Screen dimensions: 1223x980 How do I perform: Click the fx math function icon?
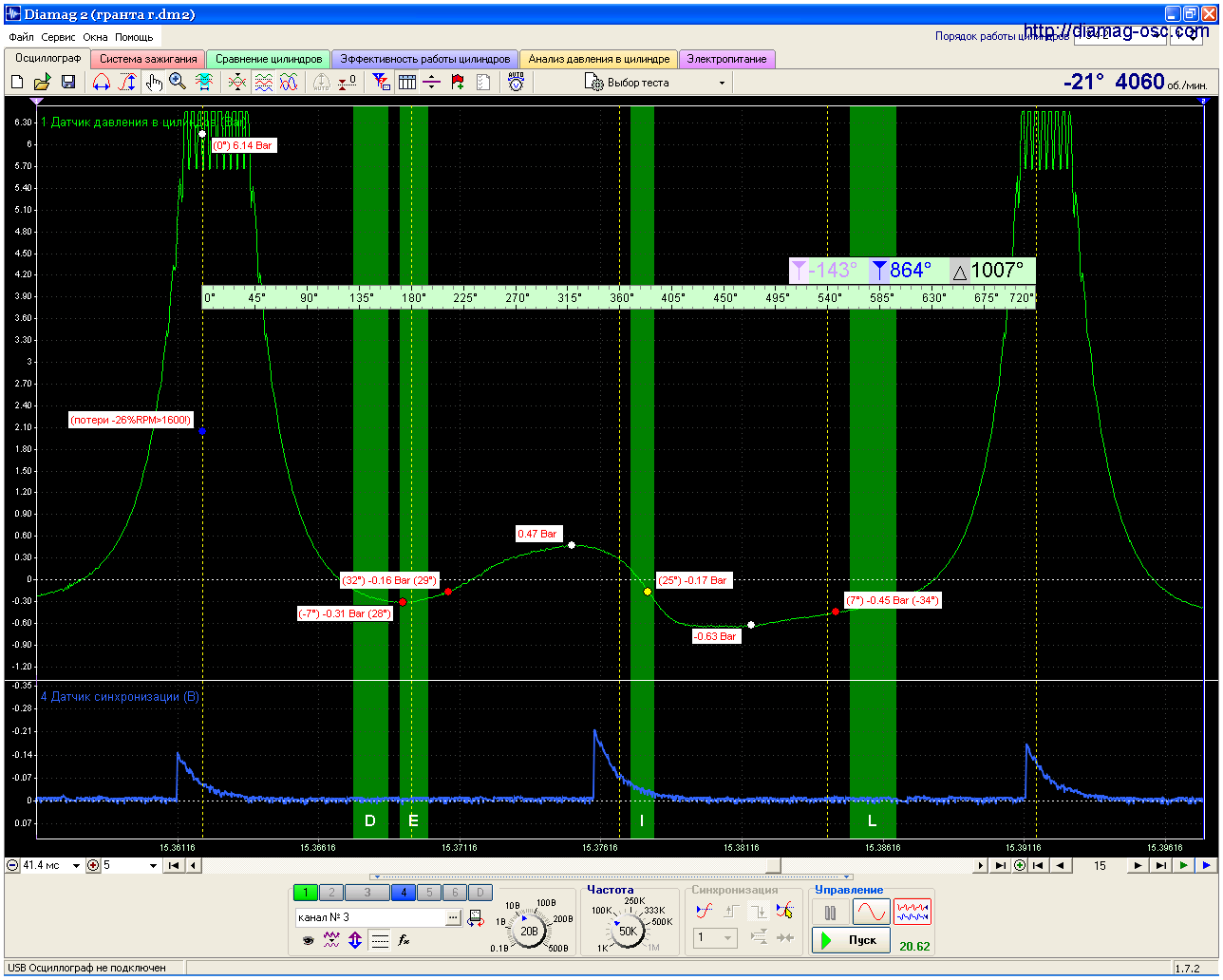point(404,940)
